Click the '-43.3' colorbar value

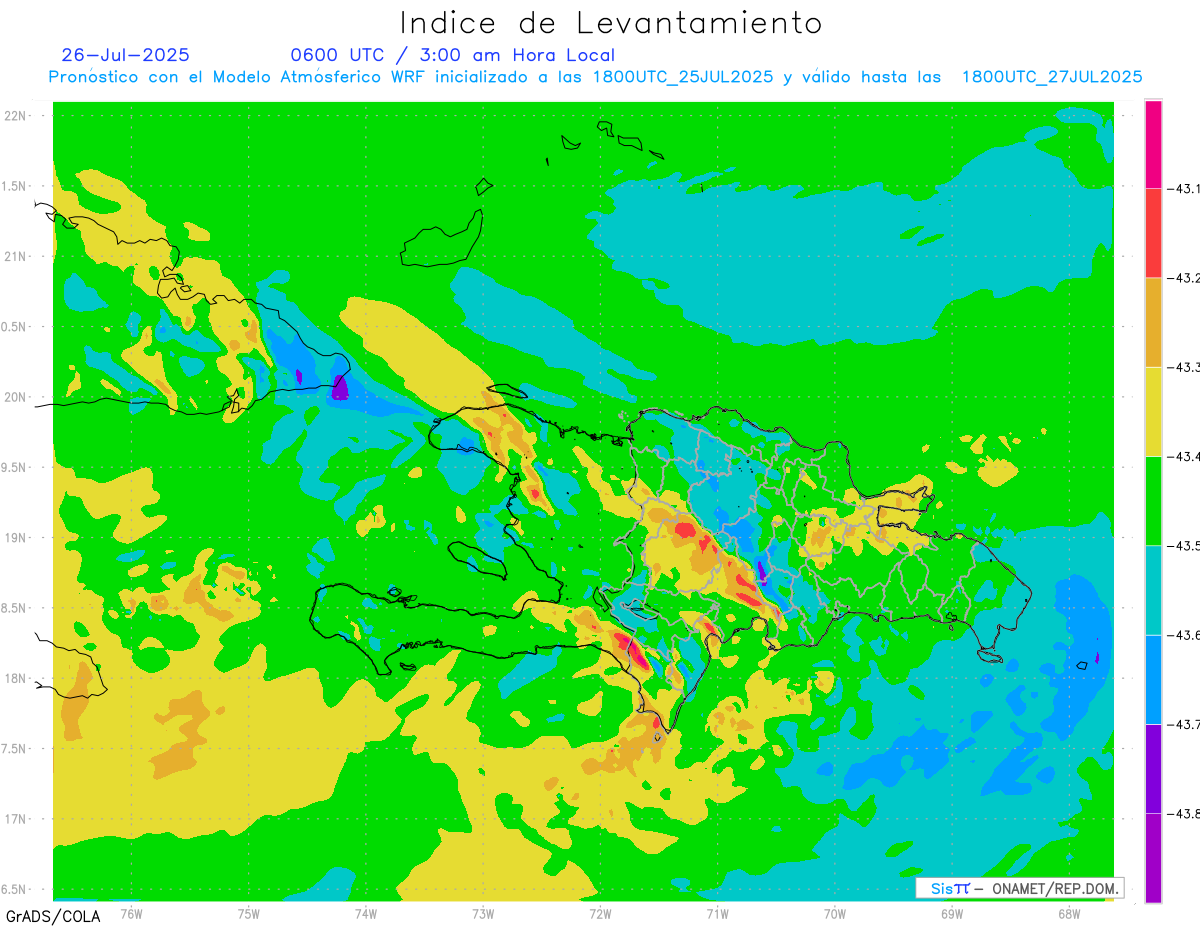pos(1186,367)
